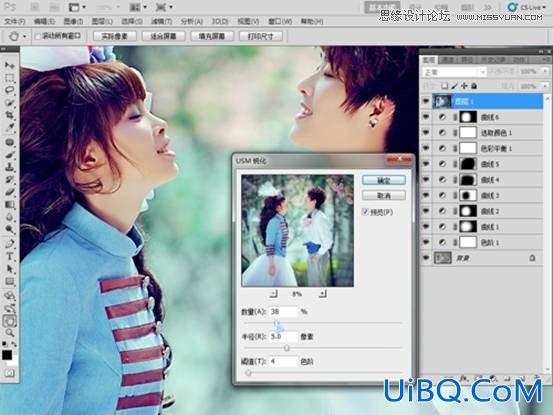This screenshot has height=415, width=553.
Task: Click the lock all icon in Layers panel
Action: coord(474,86)
